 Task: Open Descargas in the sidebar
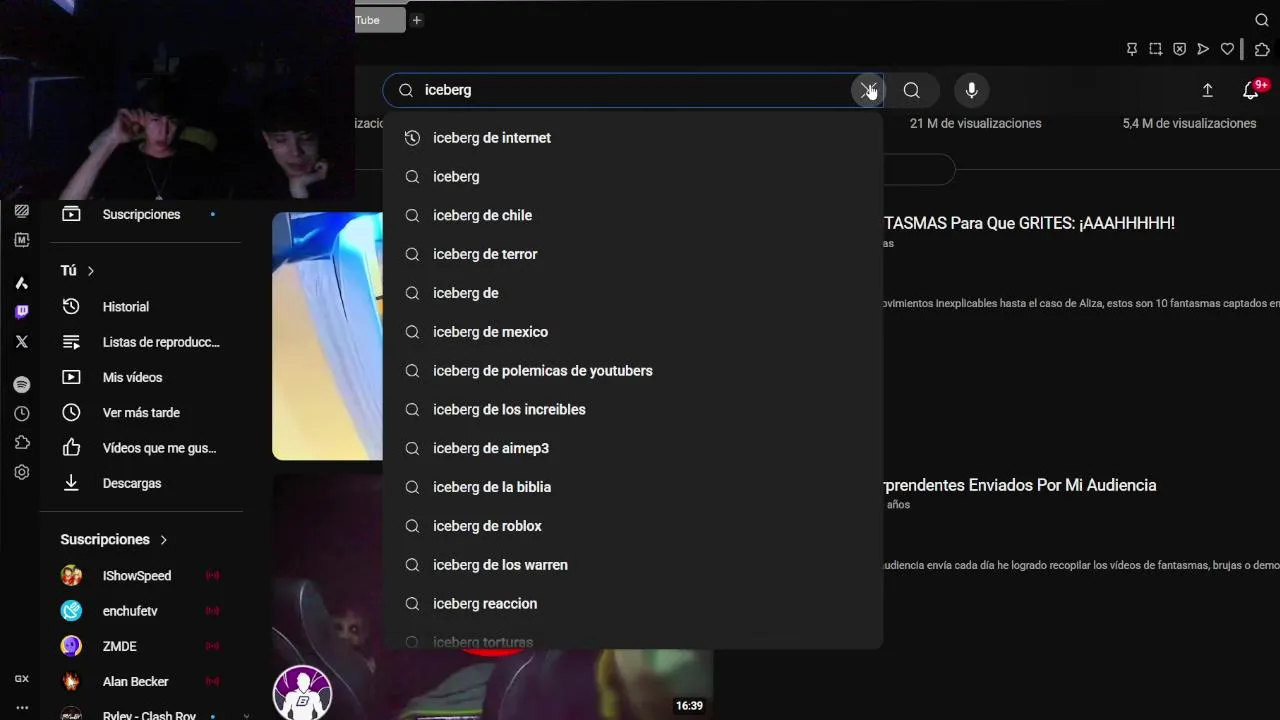pos(141,483)
